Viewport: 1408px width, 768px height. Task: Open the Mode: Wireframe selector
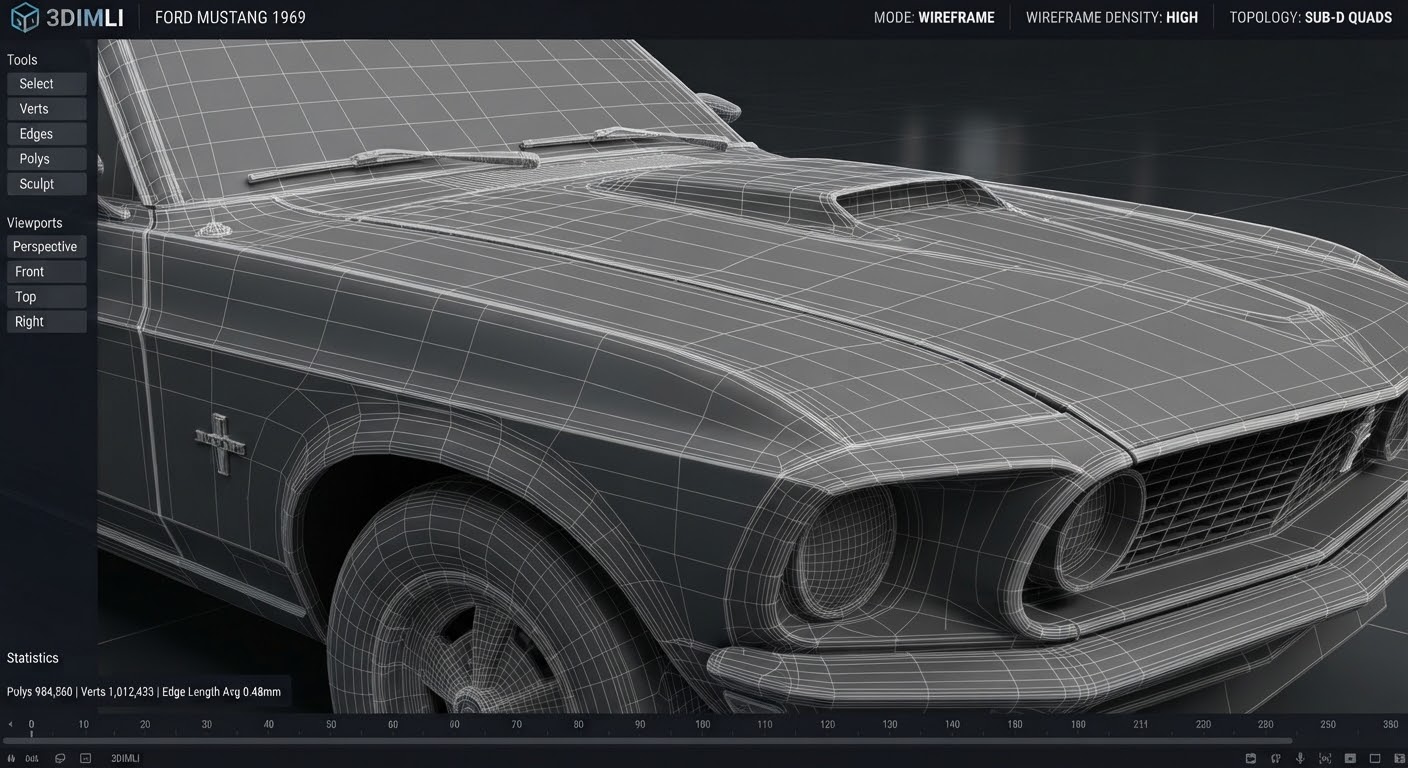(936, 18)
